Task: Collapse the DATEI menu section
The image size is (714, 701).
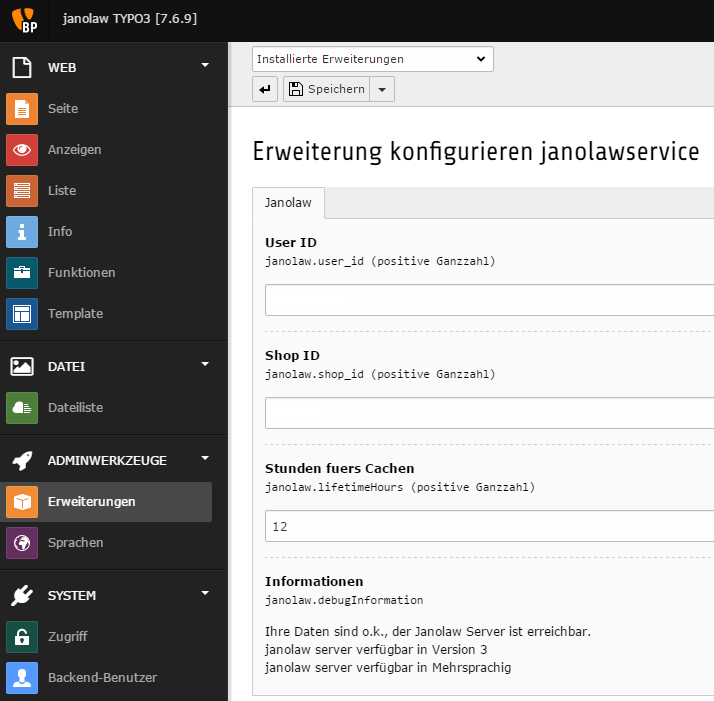Action: 205,364
